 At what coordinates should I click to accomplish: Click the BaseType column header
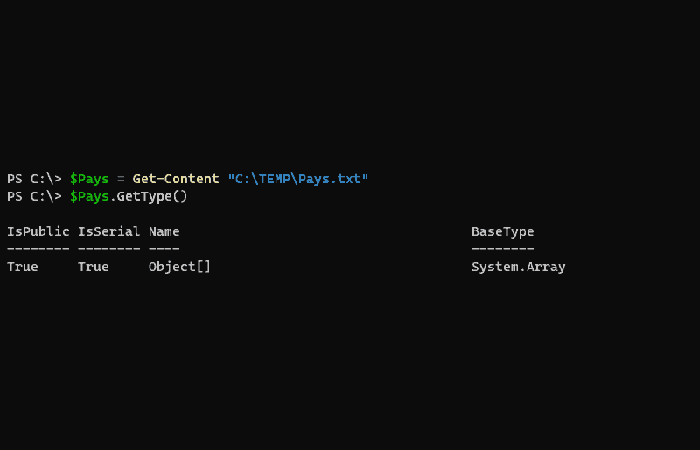click(x=503, y=232)
